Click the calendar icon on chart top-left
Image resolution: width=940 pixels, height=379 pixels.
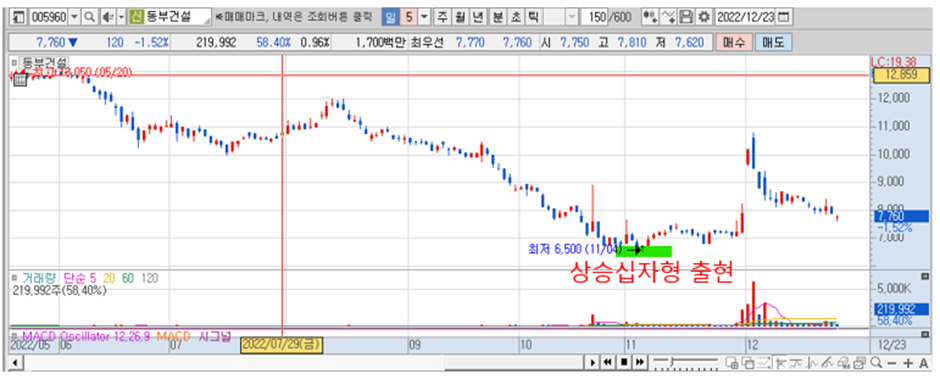20,79
